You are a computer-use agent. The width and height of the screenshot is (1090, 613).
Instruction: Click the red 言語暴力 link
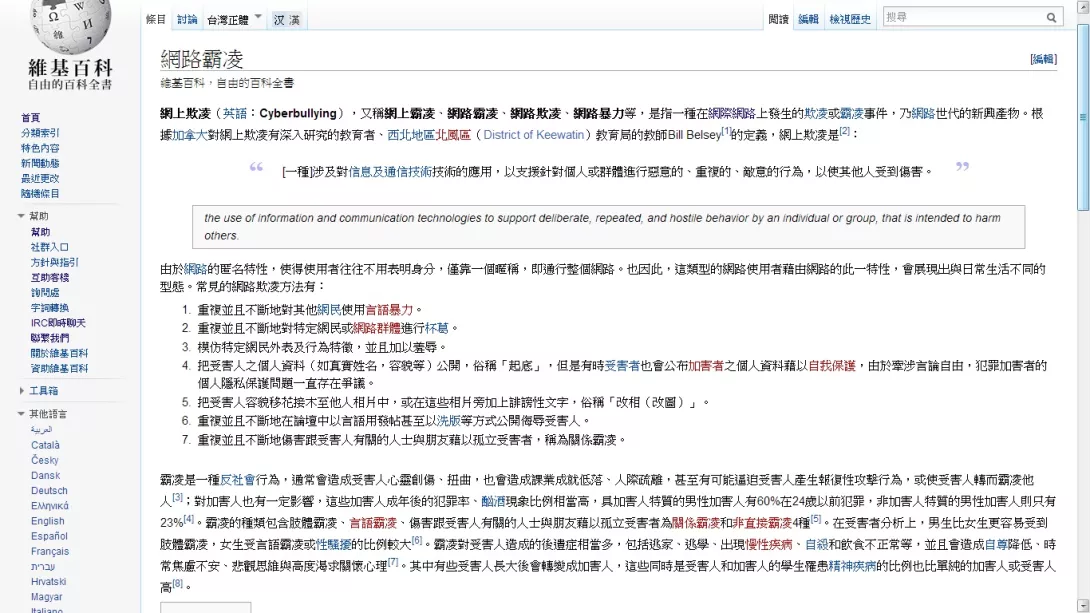[x=389, y=310]
